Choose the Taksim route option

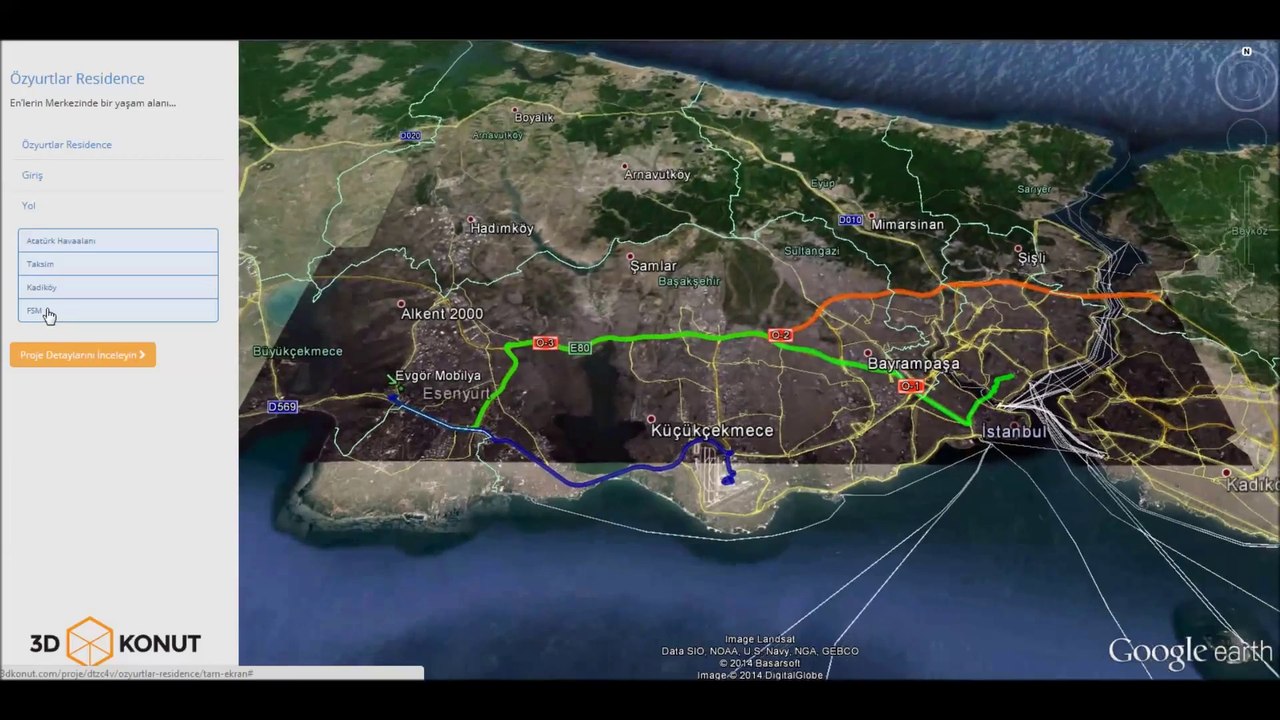(x=118, y=264)
